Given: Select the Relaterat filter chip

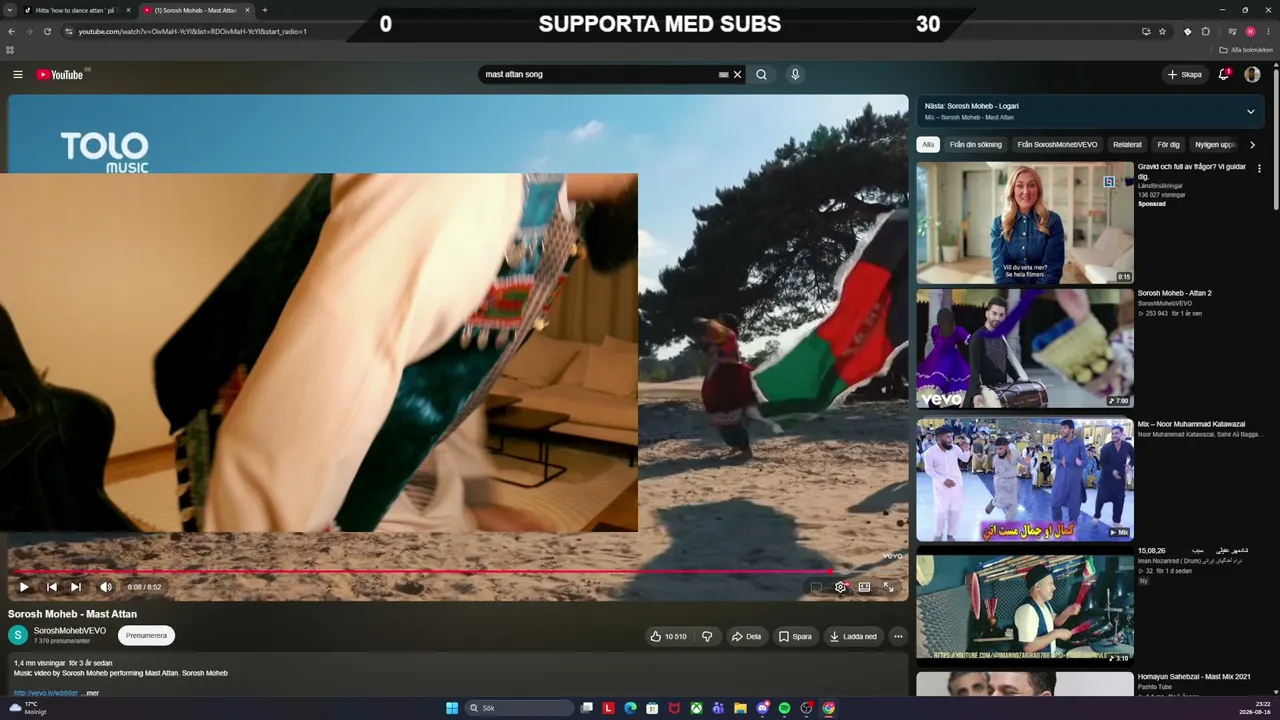Looking at the screenshot, I should [1127, 145].
